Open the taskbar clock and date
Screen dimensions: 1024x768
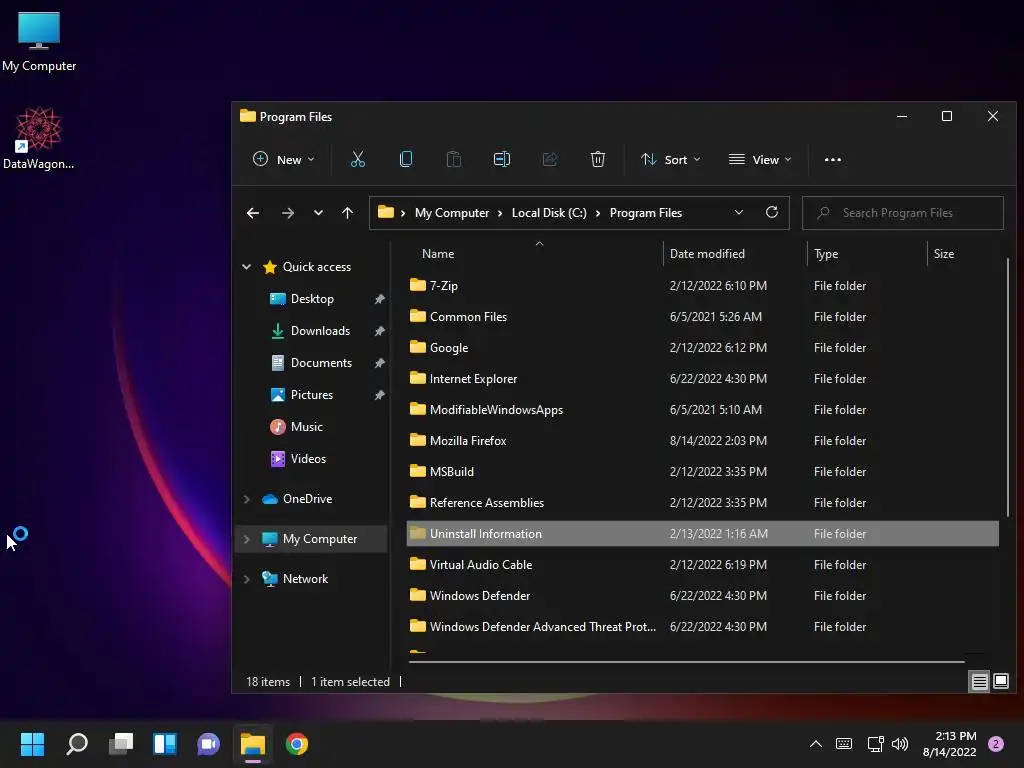pos(949,744)
